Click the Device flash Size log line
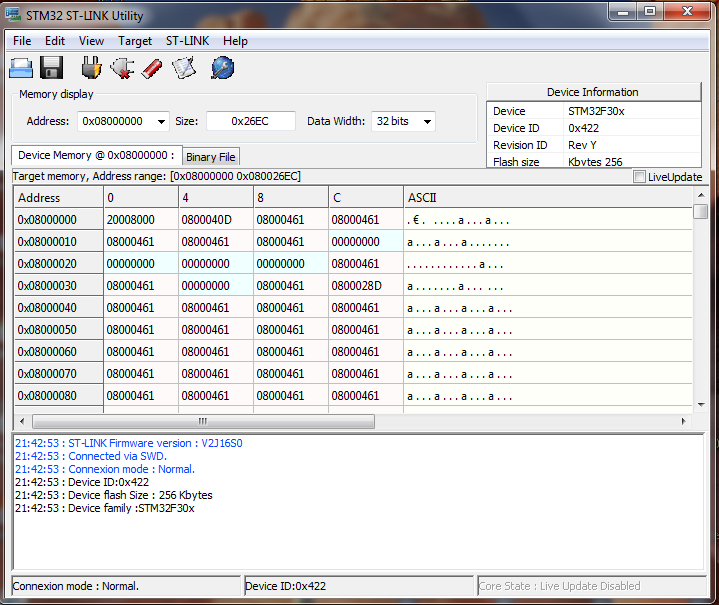 point(114,495)
